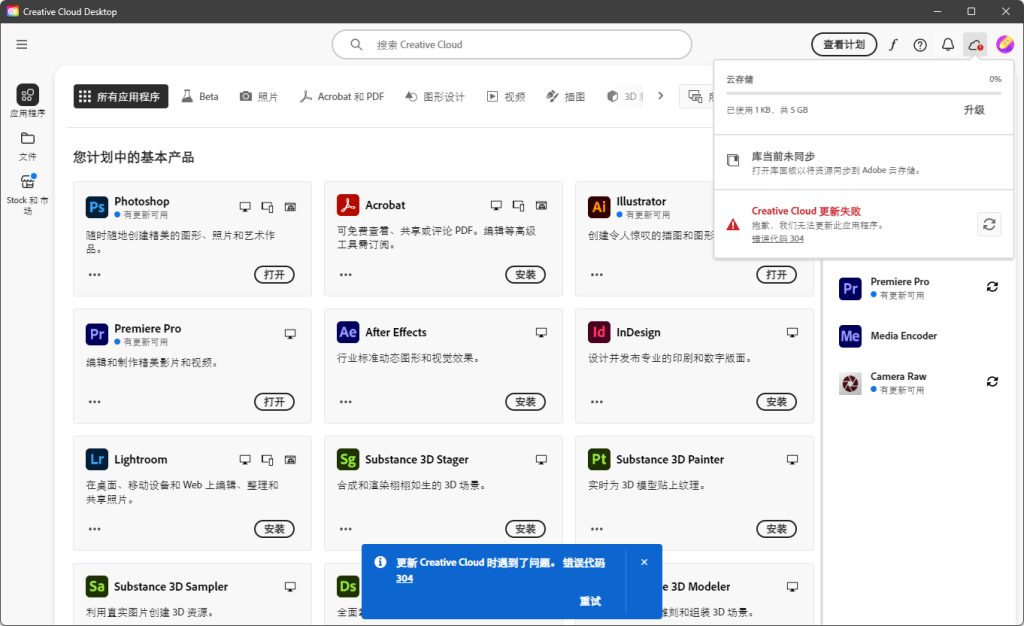Open more options for Acrobat
The image size is (1024, 626).
345,275
